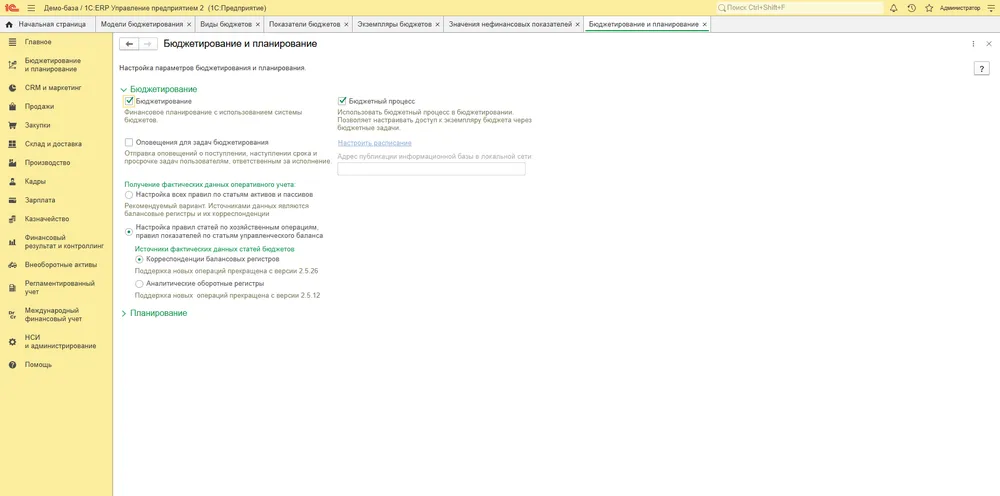Click the publication address input field
This screenshot has height=496, width=1000.
[431, 169]
